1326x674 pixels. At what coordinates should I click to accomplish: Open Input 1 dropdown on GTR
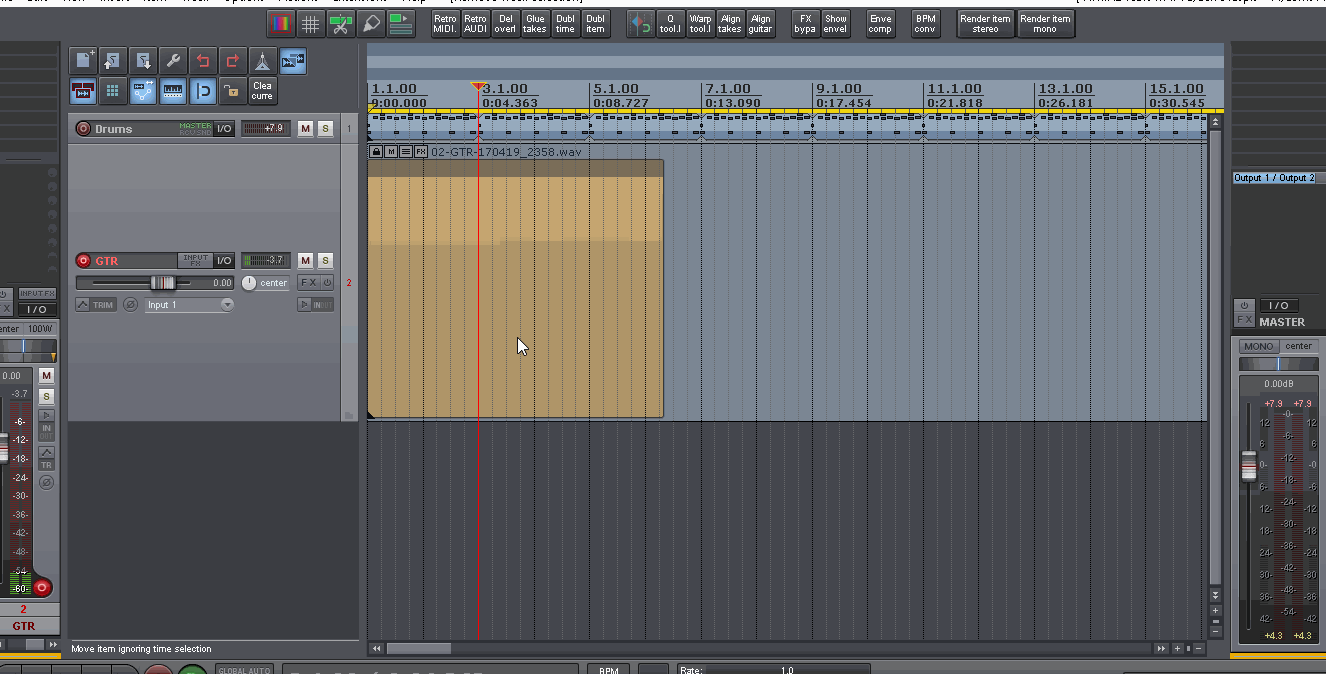tap(190, 305)
